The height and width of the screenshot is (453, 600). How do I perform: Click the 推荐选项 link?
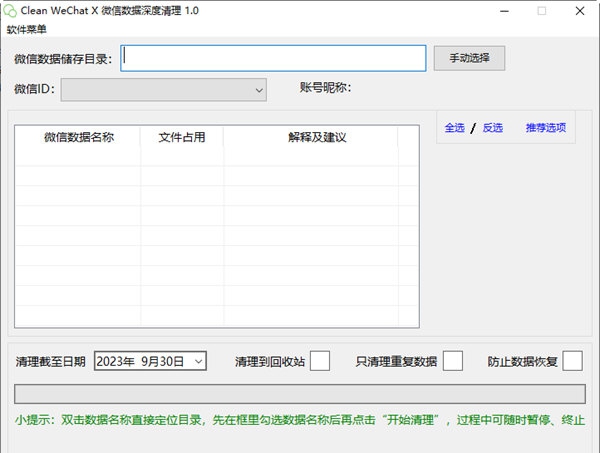546,127
